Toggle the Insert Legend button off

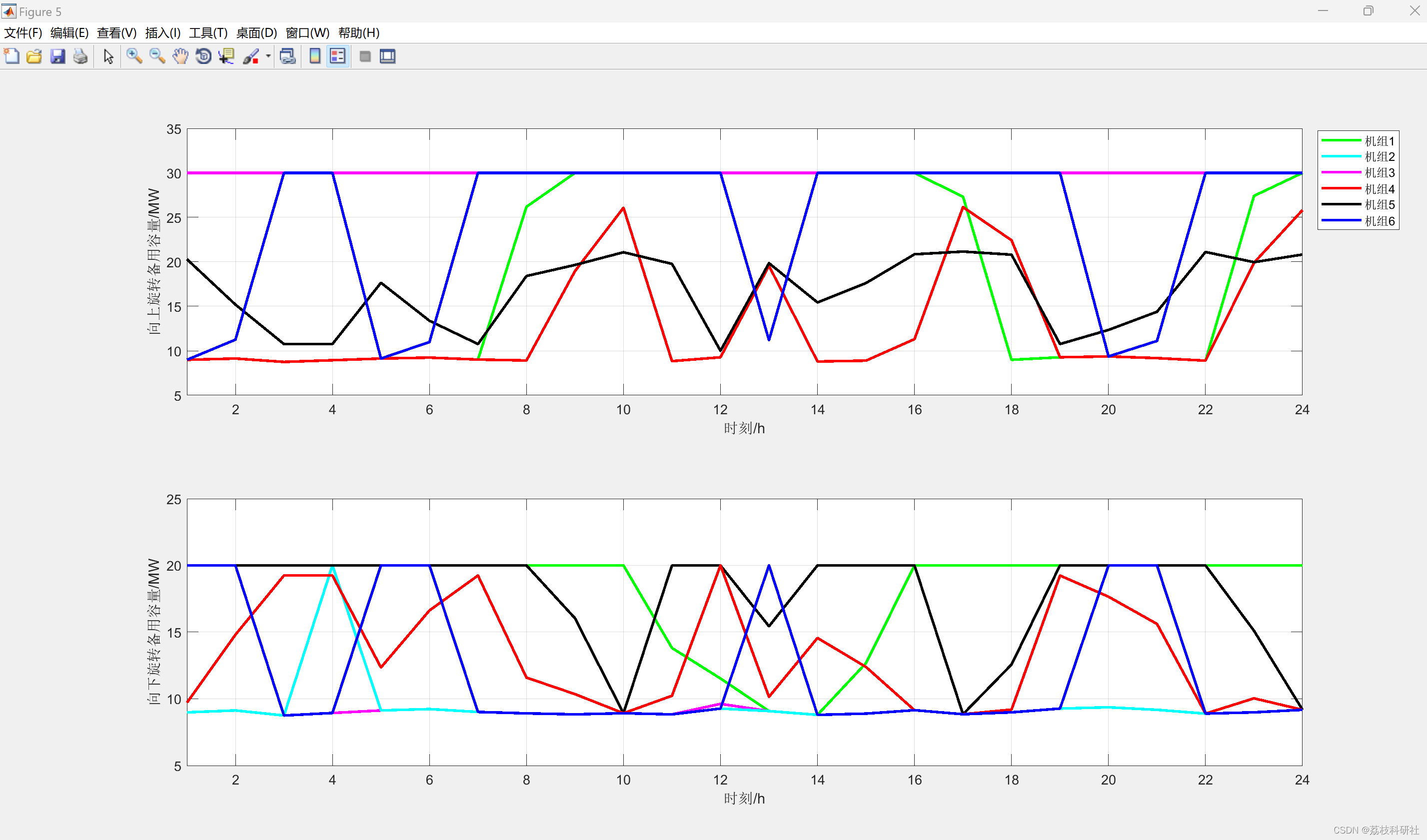click(337, 56)
